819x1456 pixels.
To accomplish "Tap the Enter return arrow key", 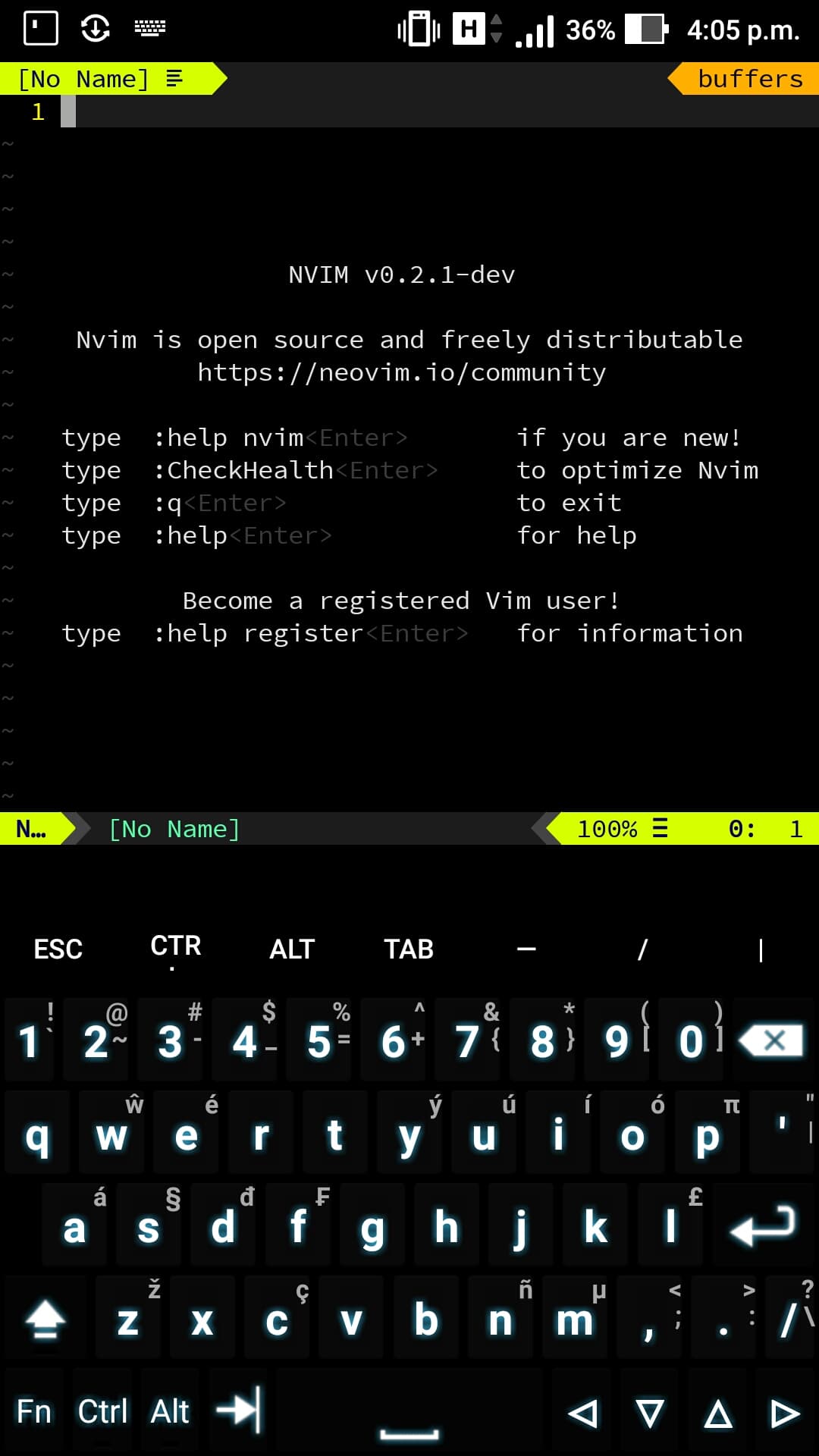I will pyautogui.click(x=762, y=1225).
